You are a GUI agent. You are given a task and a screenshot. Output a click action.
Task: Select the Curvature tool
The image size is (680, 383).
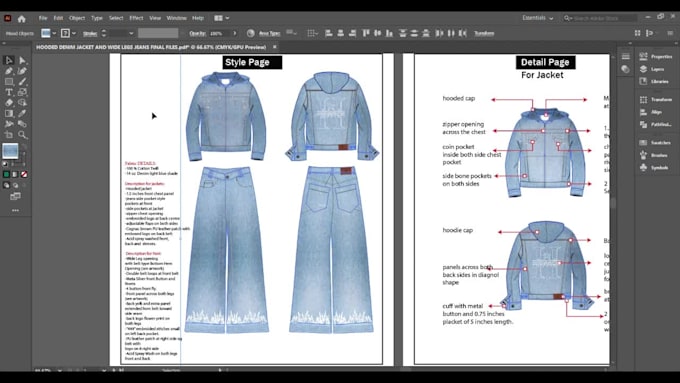pyautogui.click(x=22, y=71)
